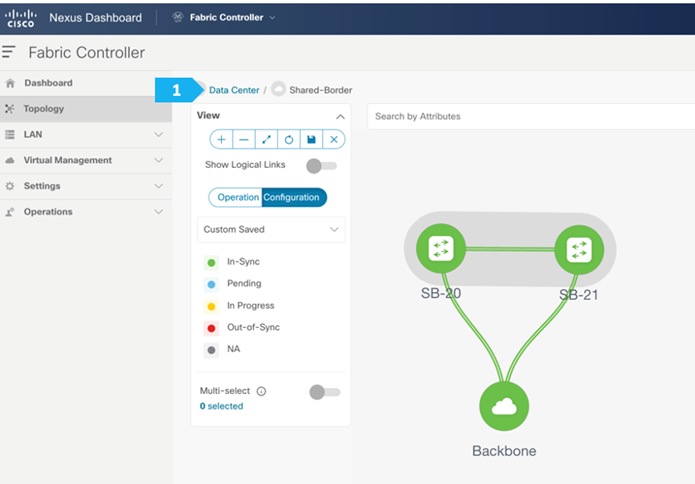Image resolution: width=695 pixels, height=484 pixels.
Task: Click the SB-21 label text
Action: [x=578, y=295]
